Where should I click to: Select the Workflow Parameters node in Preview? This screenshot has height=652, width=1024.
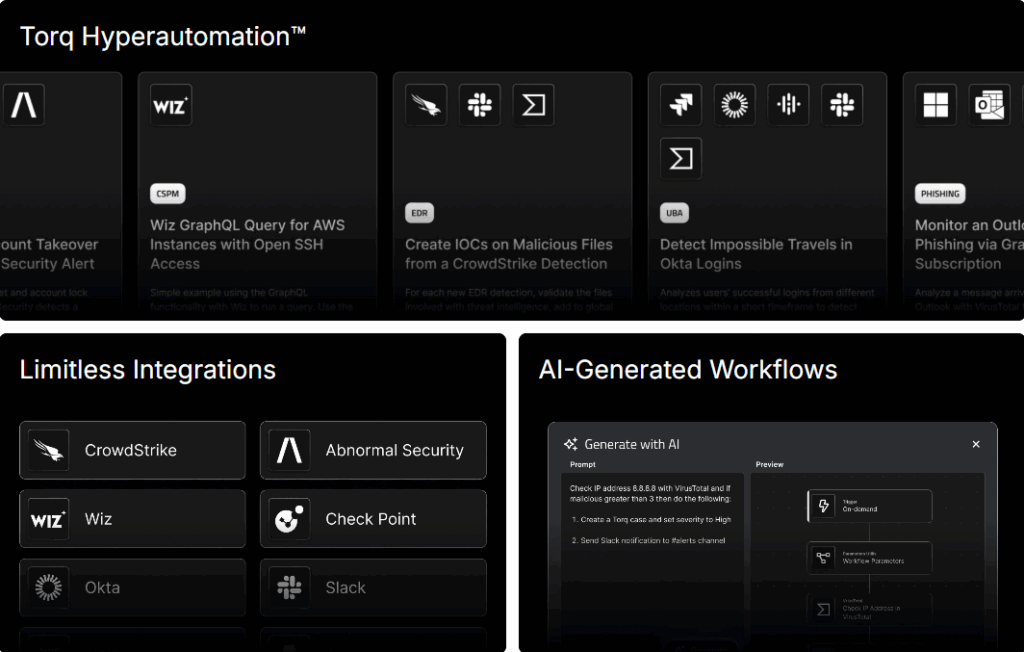[870, 557]
